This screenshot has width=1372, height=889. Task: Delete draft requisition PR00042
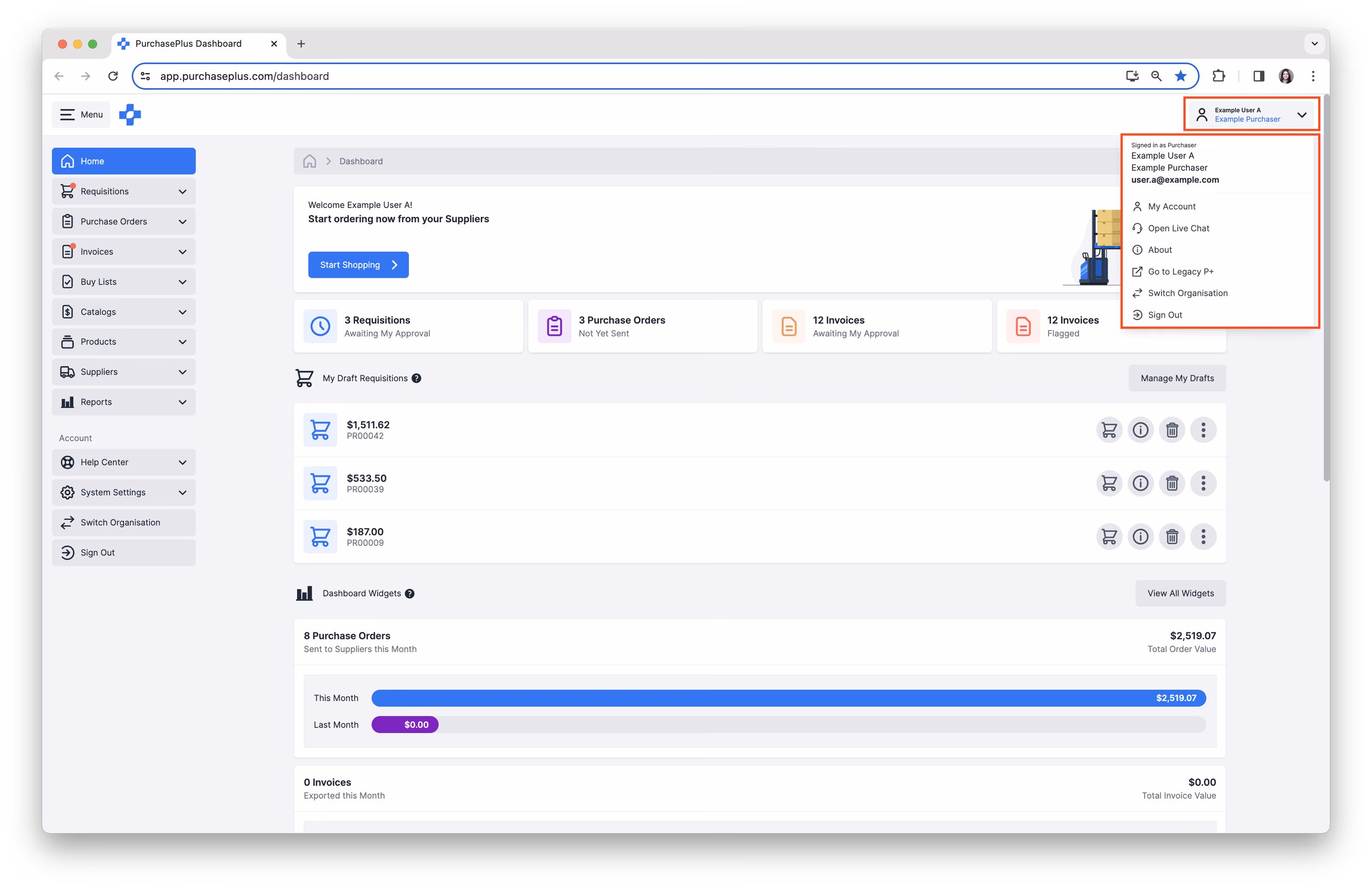(x=1172, y=430)
